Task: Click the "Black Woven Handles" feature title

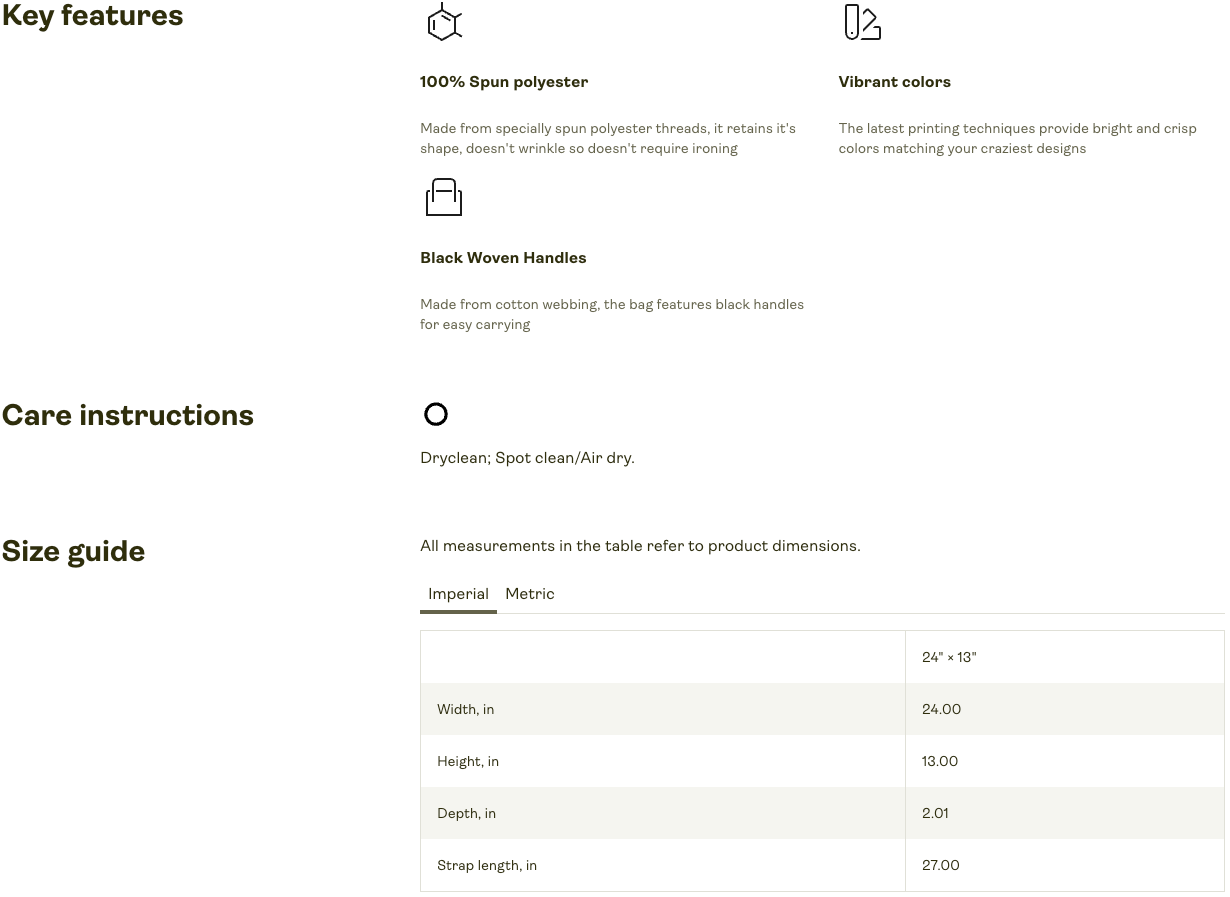Action: click(x=503, y=258)
